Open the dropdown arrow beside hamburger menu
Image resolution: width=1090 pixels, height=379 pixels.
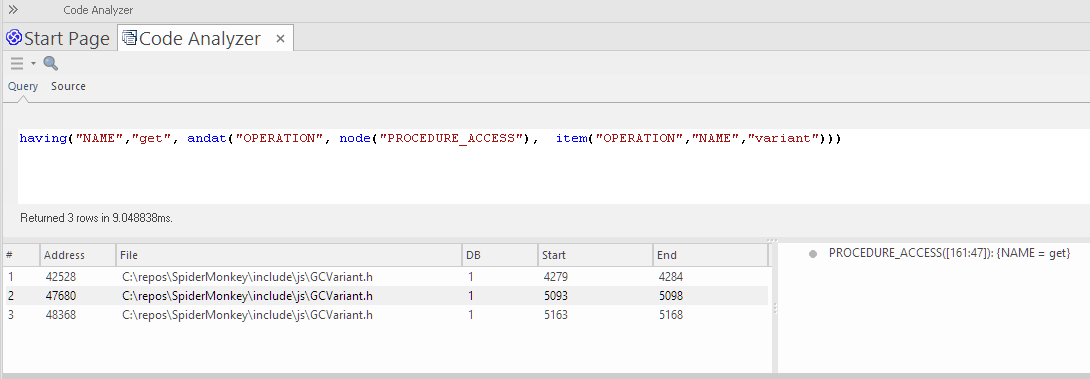[x=33, y=64]
